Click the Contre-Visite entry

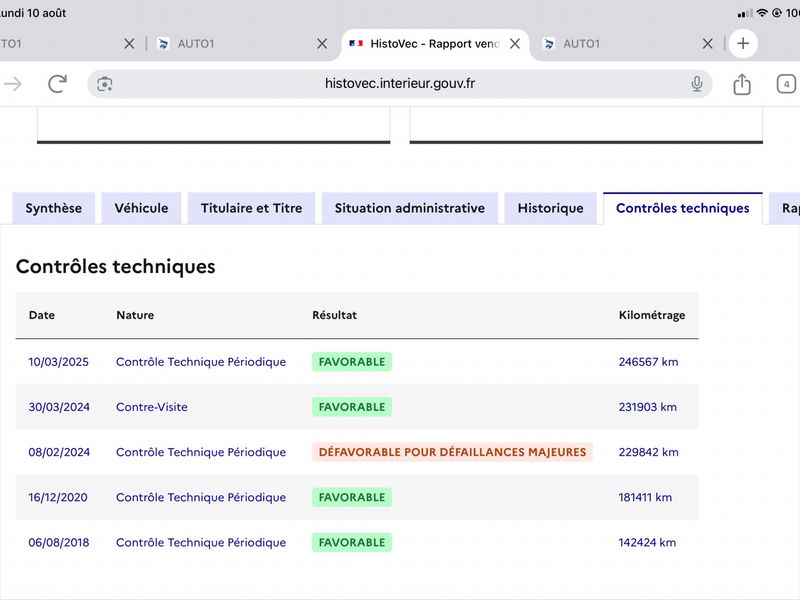coord(152,407)
